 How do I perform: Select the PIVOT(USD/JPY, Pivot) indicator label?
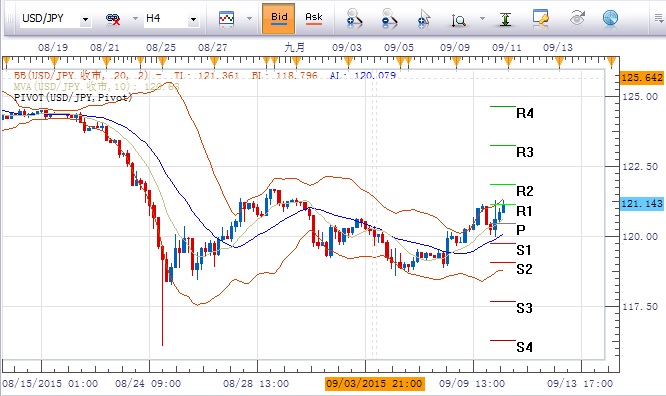point(73,97)
